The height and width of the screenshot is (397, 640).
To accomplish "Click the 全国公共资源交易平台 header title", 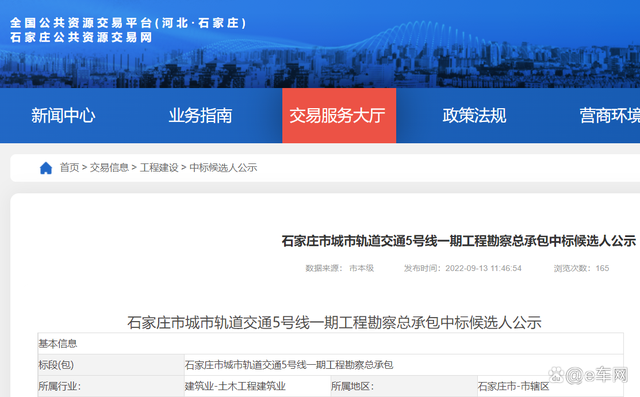I will 128,23.
